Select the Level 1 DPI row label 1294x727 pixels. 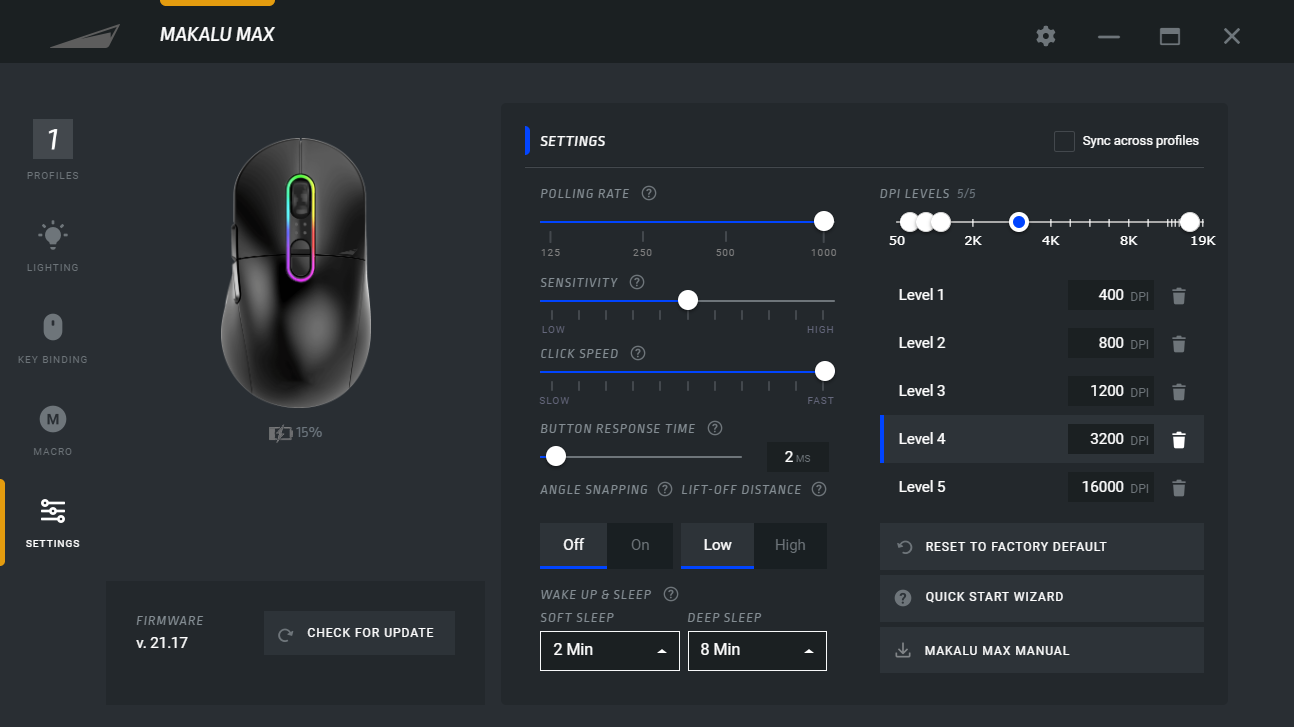921,295
